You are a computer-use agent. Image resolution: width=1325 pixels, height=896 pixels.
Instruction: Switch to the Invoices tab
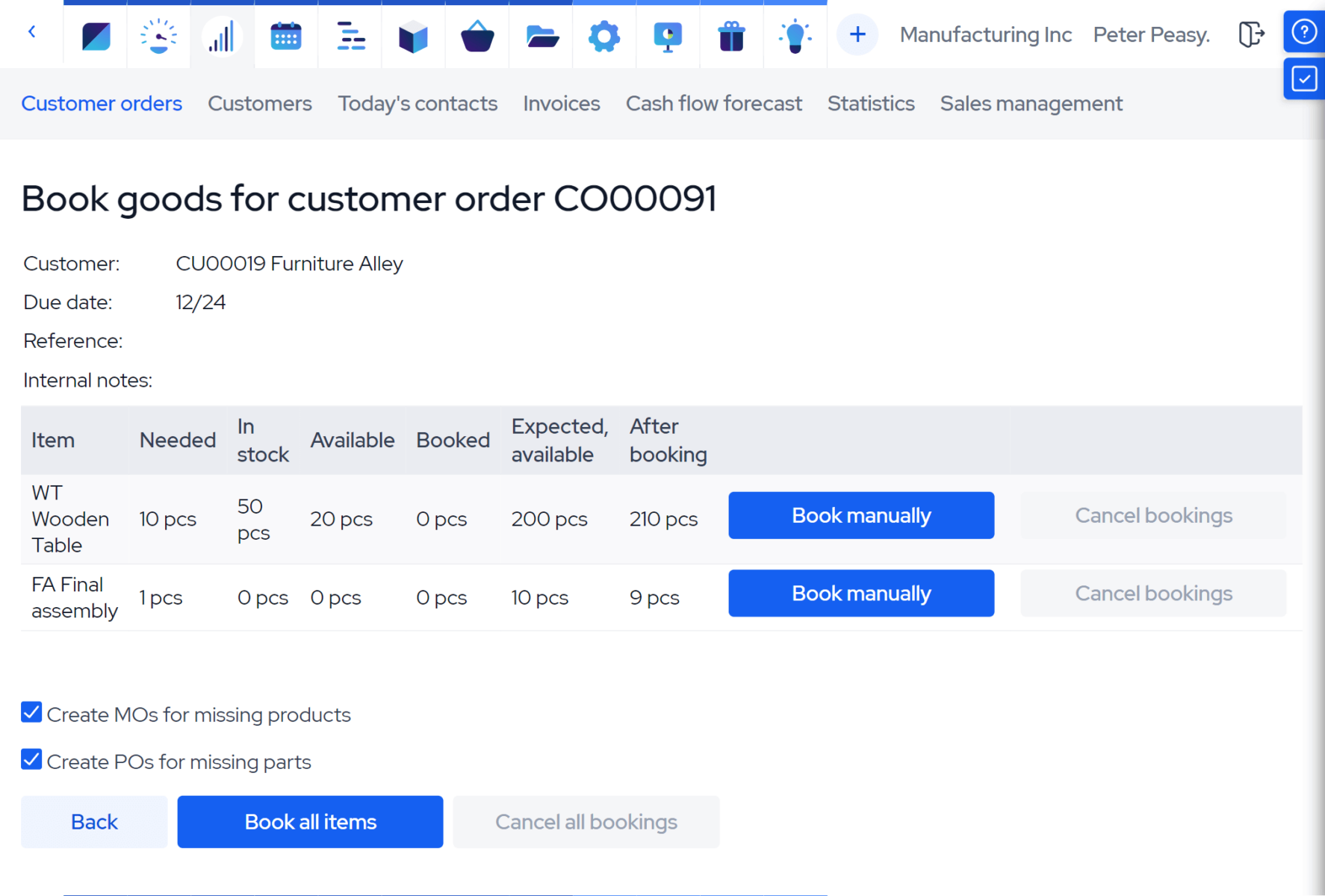(561, 104)
